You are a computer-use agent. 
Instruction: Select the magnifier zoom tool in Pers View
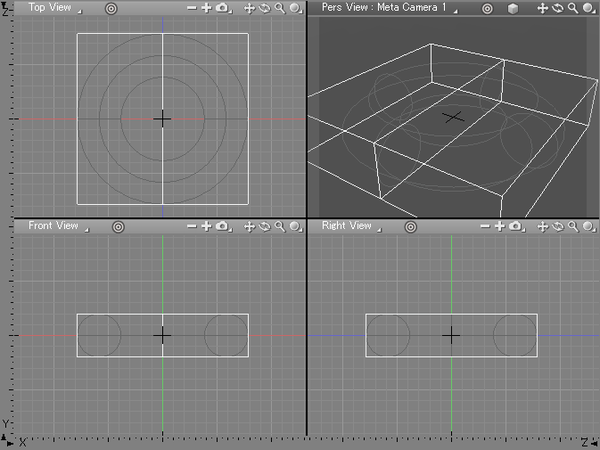tap(573, 8)
